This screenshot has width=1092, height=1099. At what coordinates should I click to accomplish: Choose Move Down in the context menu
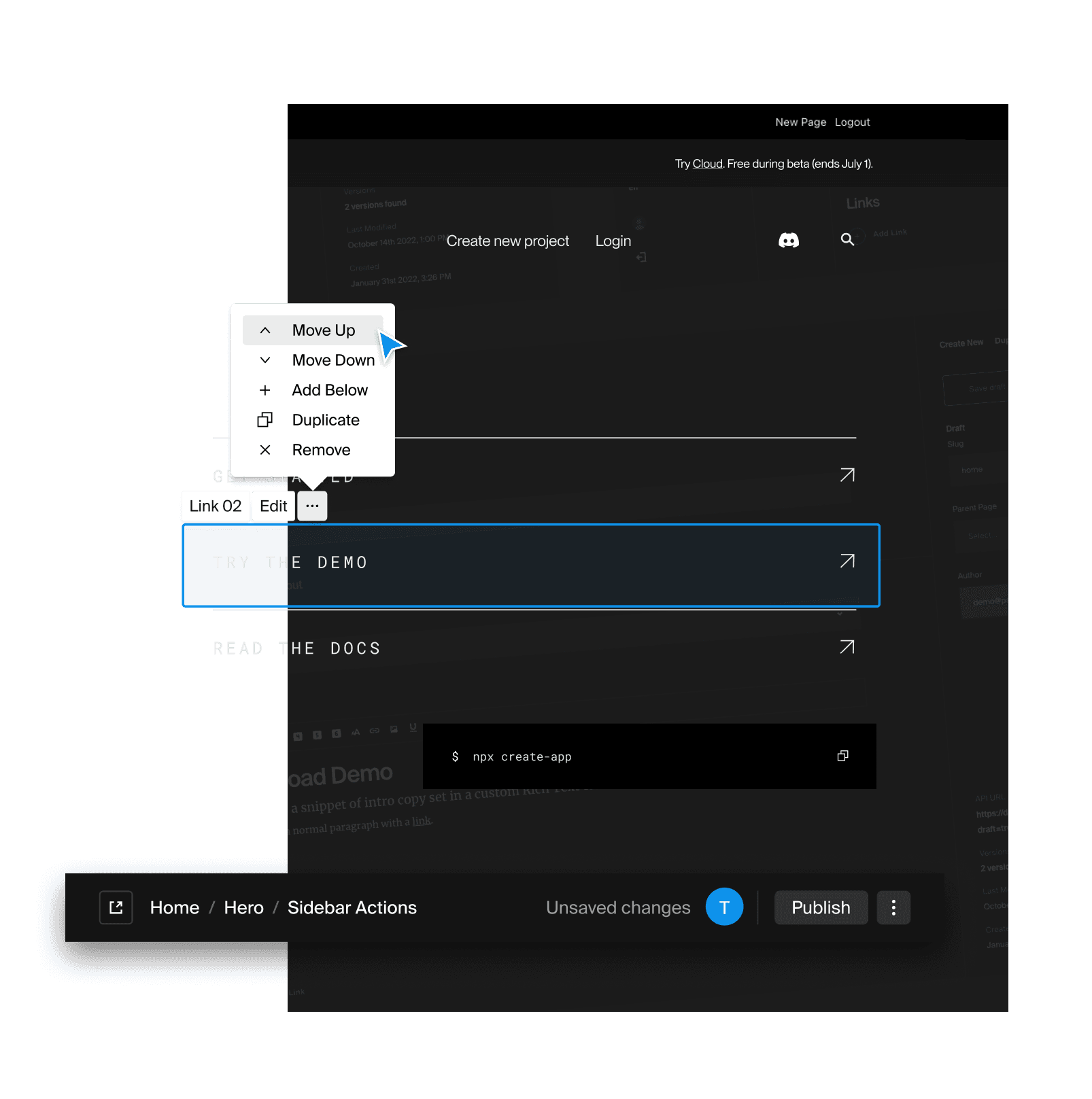313,360
